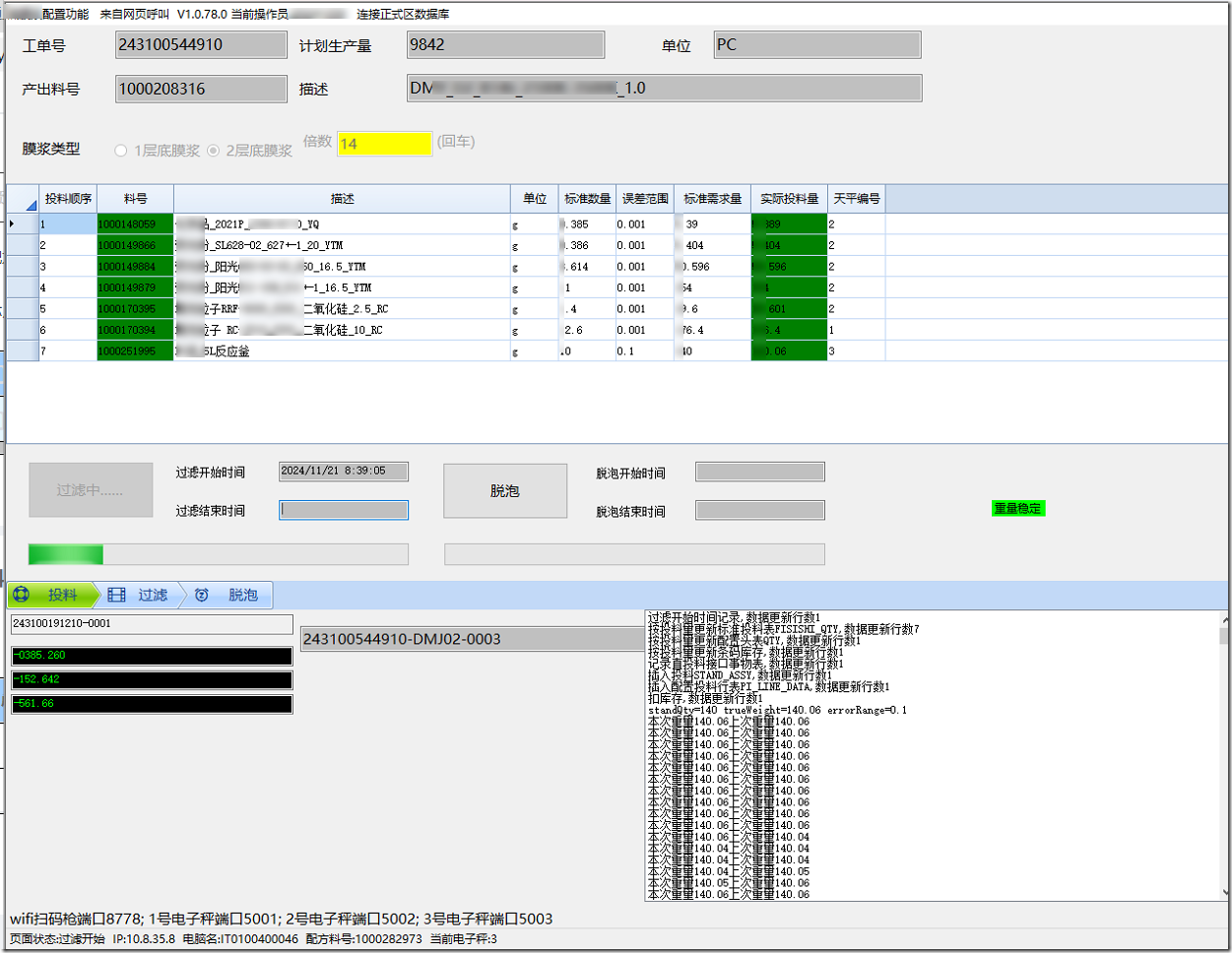Viewport: 1232px width, 953px height.
Task: Click the 脱泡开始时间 field
Action: click(760, 472)
